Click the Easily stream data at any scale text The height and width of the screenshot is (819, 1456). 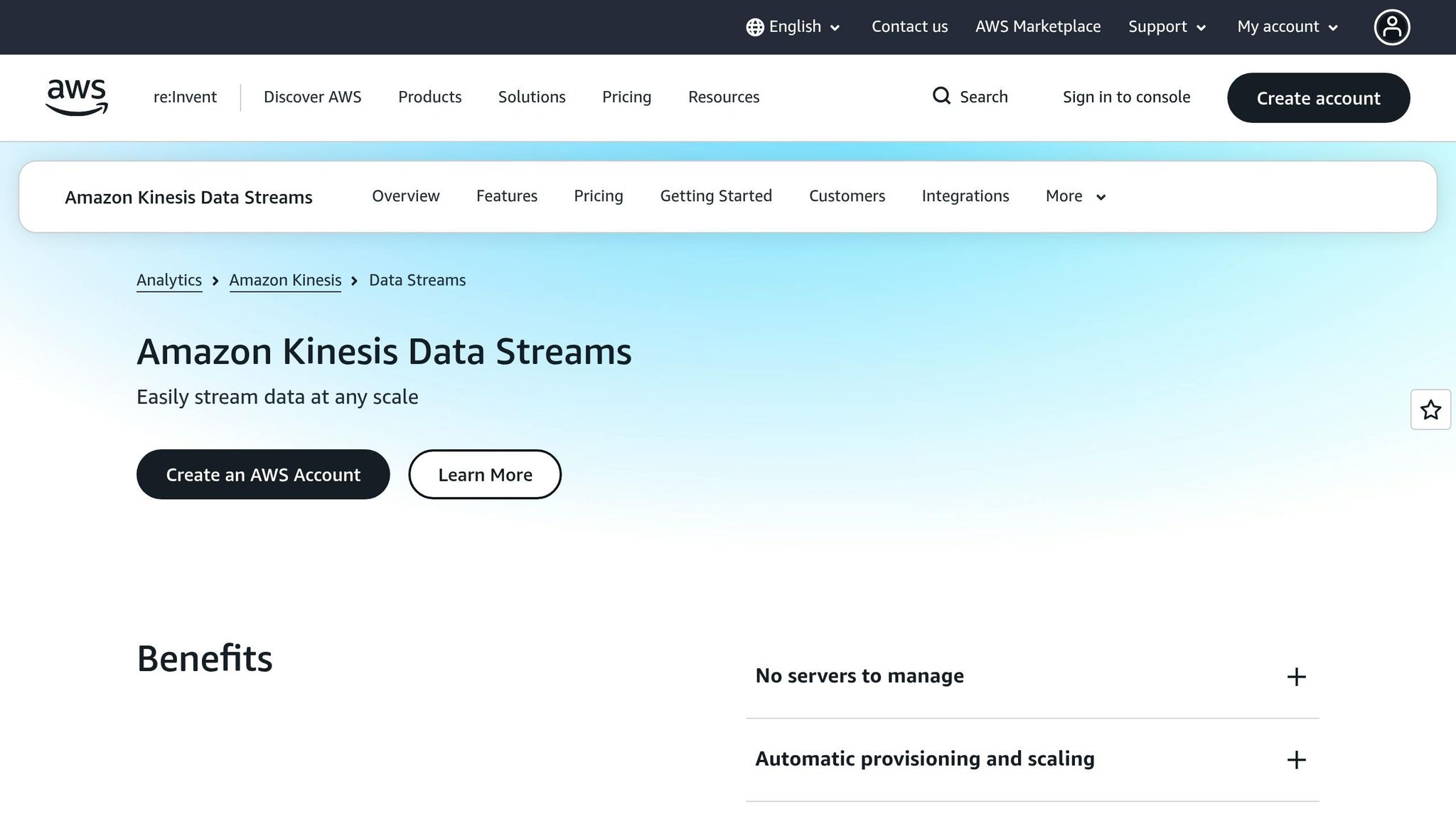[x=277, y=397]
